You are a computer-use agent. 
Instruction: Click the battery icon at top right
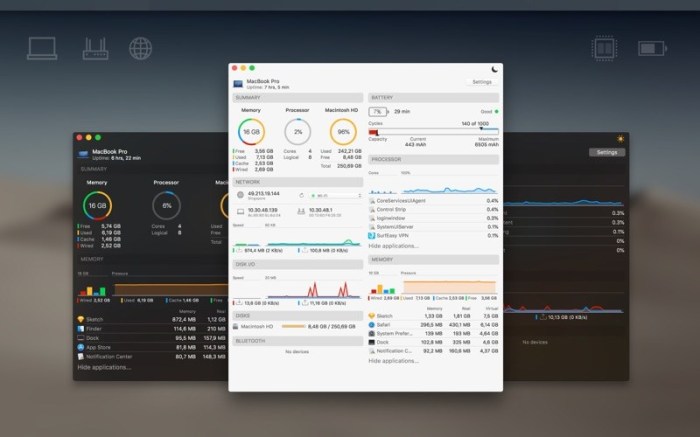(x=652, y=48)
